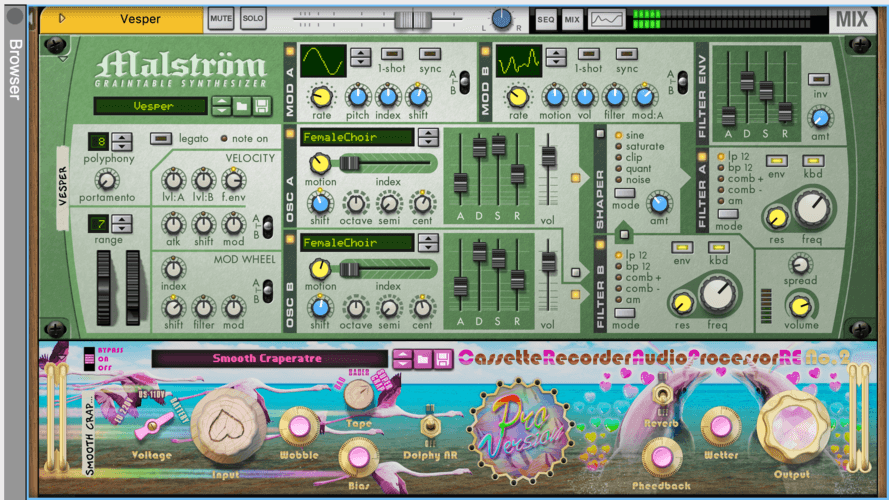Adjust the Shaper amt knob
Screen dimensions: 889x500
point(659,202)
